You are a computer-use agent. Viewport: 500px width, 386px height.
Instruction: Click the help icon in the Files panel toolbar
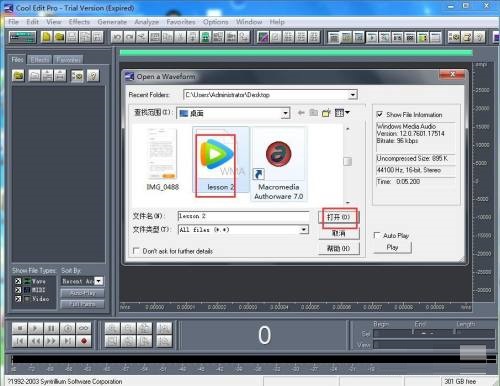[x=93, y=76]
